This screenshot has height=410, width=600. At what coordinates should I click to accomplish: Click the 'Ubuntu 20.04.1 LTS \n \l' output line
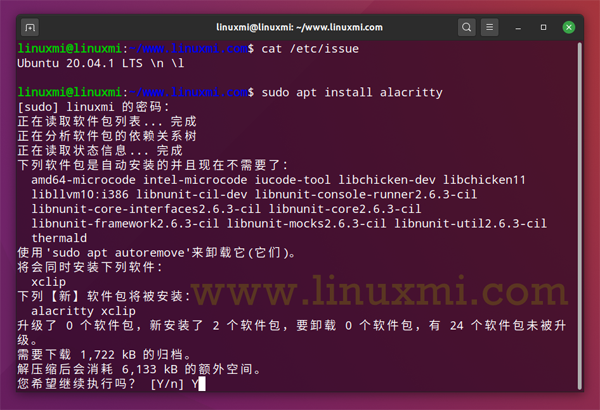101,63
